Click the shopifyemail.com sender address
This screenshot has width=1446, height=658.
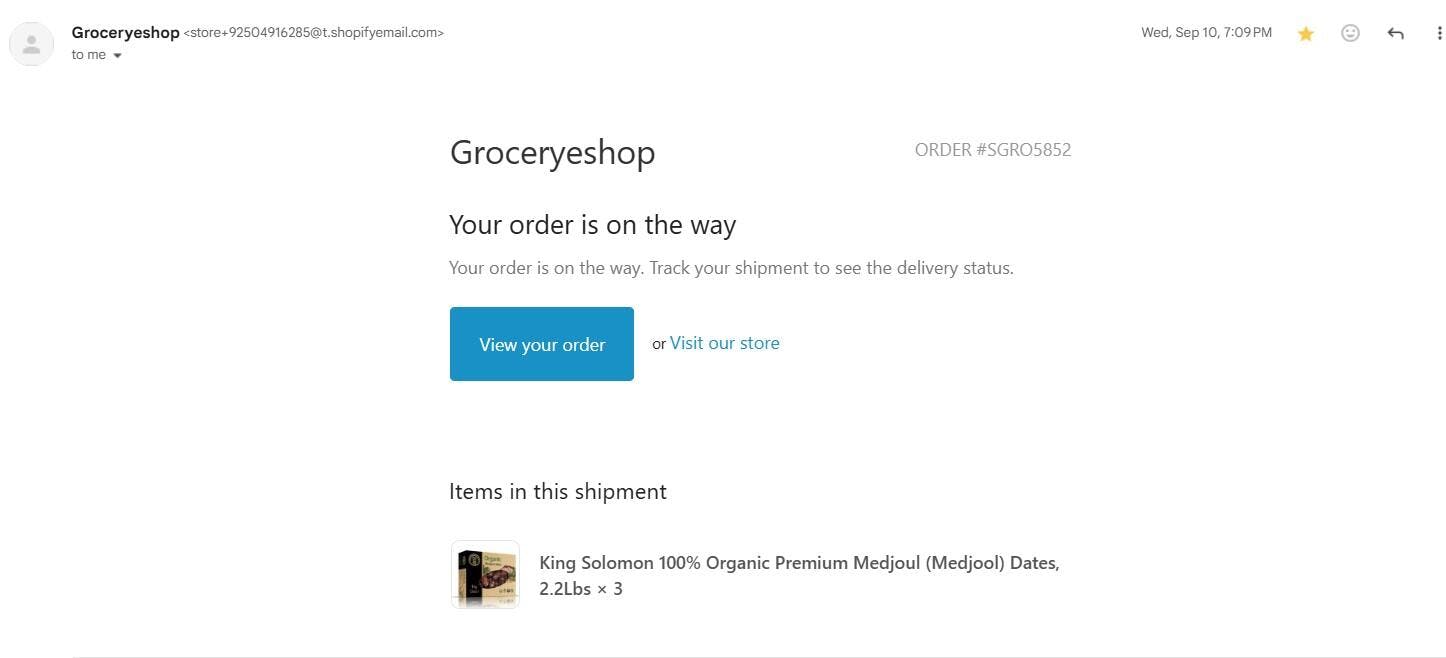tap(314, 32)
